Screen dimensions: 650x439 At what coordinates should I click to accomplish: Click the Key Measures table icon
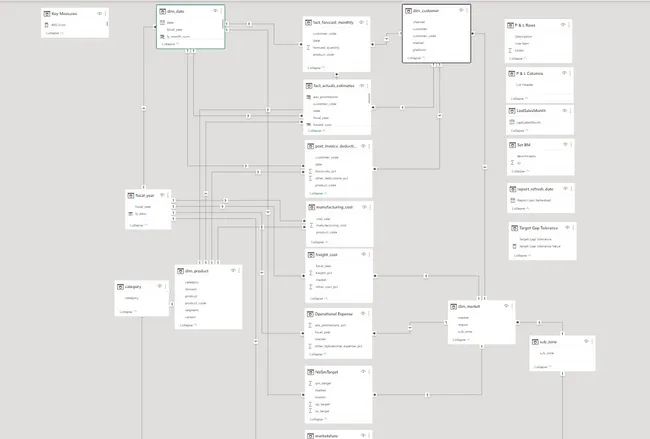point(45,14)
